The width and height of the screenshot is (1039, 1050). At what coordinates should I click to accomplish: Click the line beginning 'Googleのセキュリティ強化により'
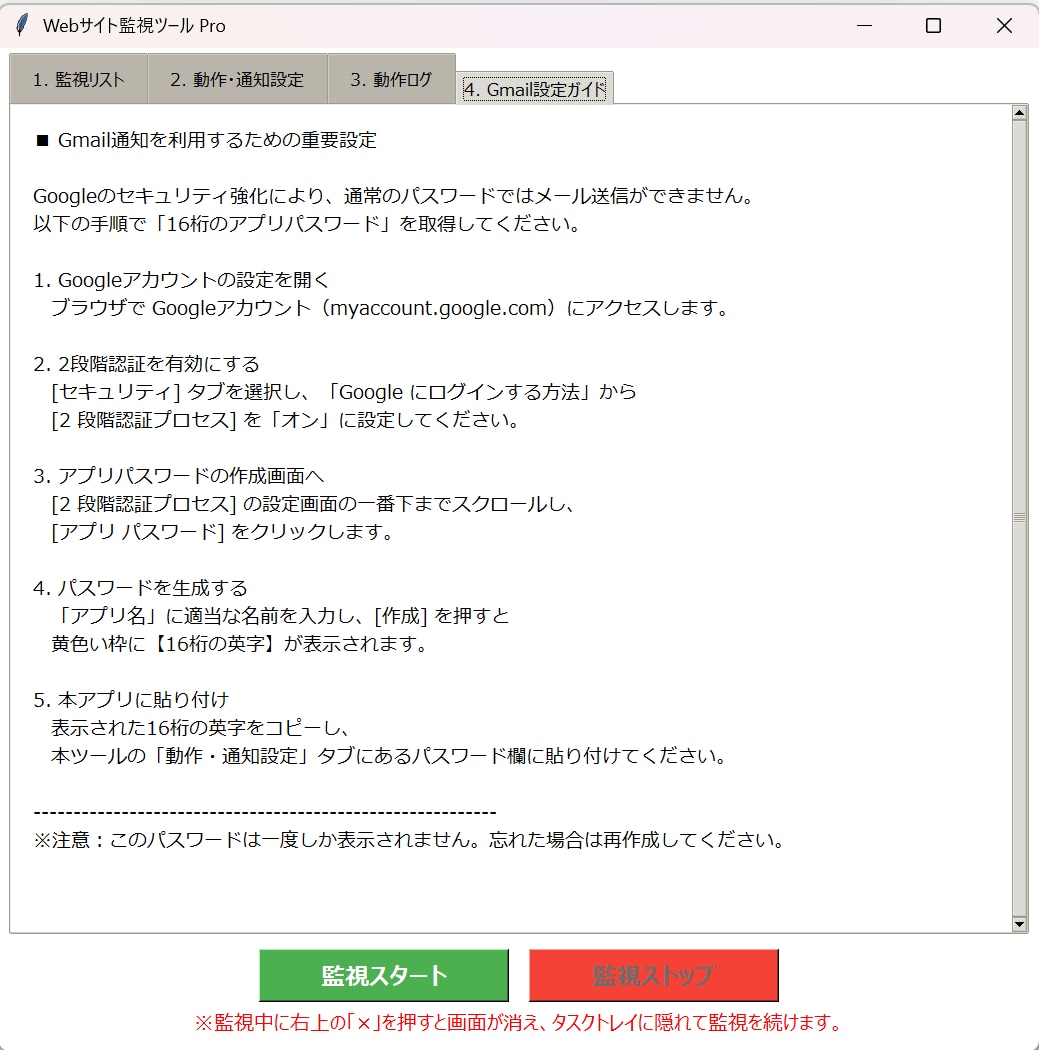pyautogui.click(x=395, y=196)
